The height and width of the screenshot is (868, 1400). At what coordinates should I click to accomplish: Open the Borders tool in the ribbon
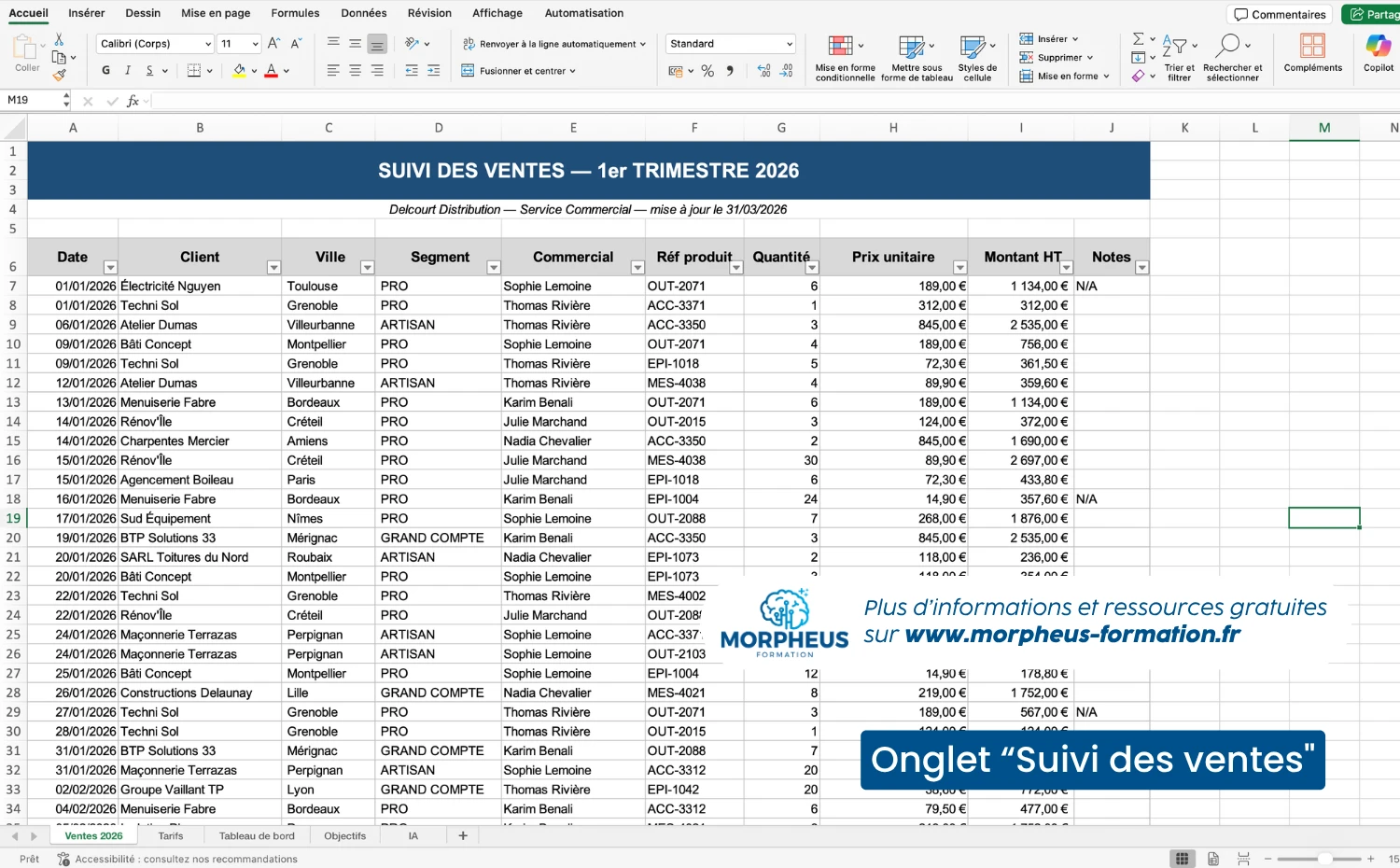coord(194,70)
